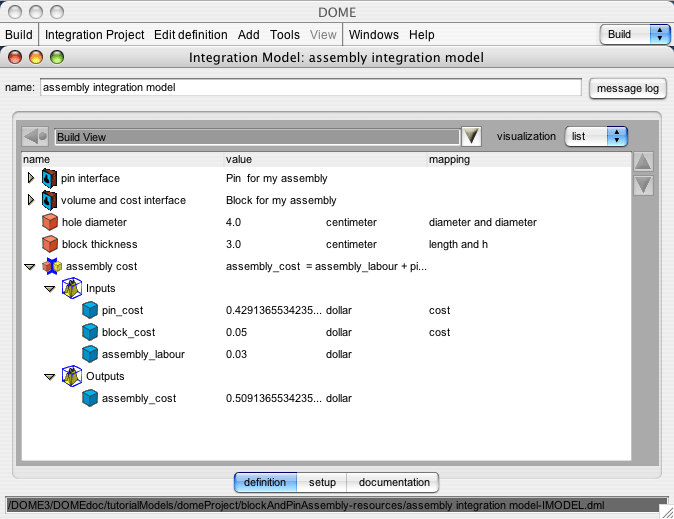Select the 'block thickness' row label
This screenshot has height=519, width=674.
(x=100, y=244)
